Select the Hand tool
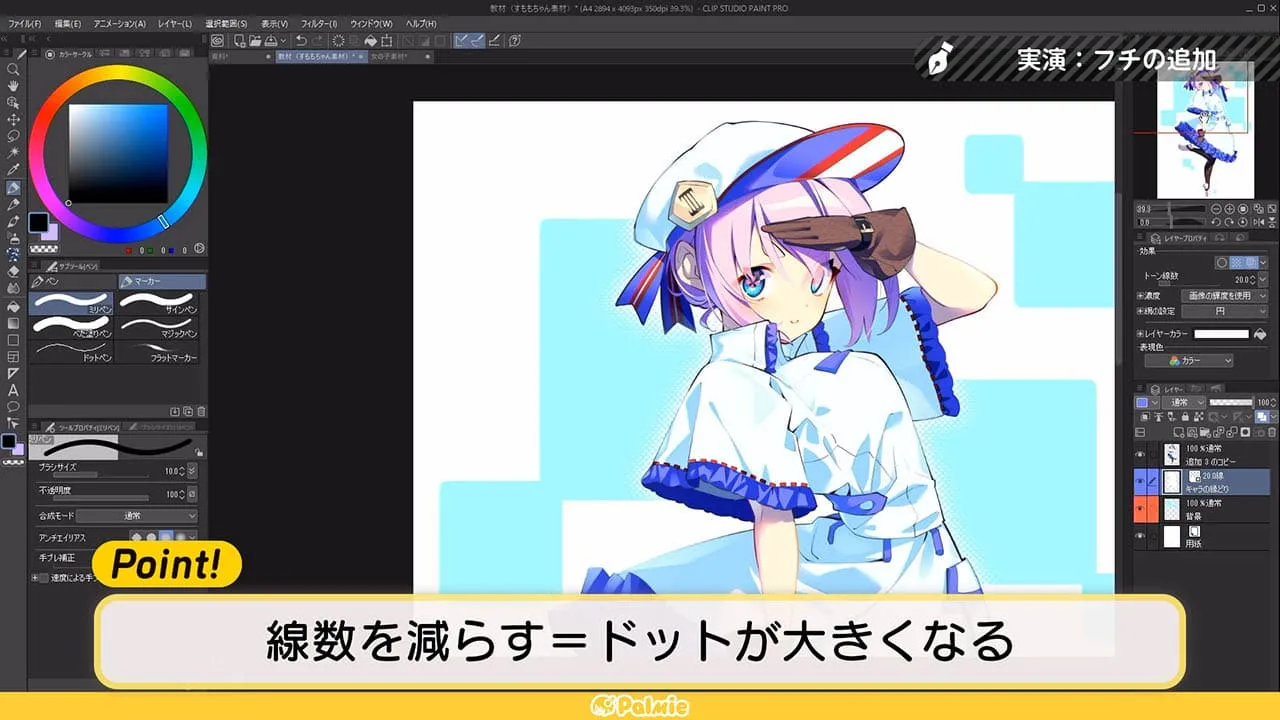Screen dimensions: 1280x720 click(x=13, y=85)
